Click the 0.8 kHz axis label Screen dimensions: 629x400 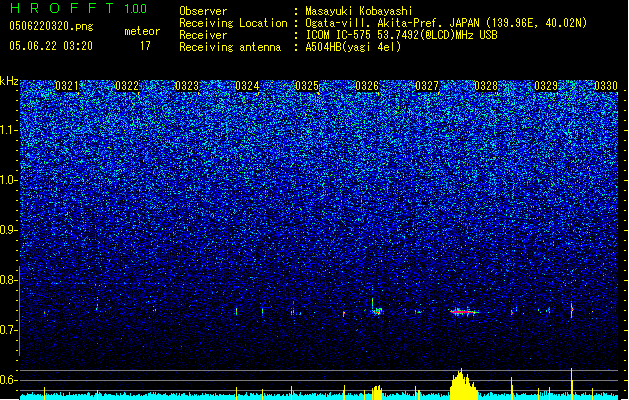[x=8, y=280]
